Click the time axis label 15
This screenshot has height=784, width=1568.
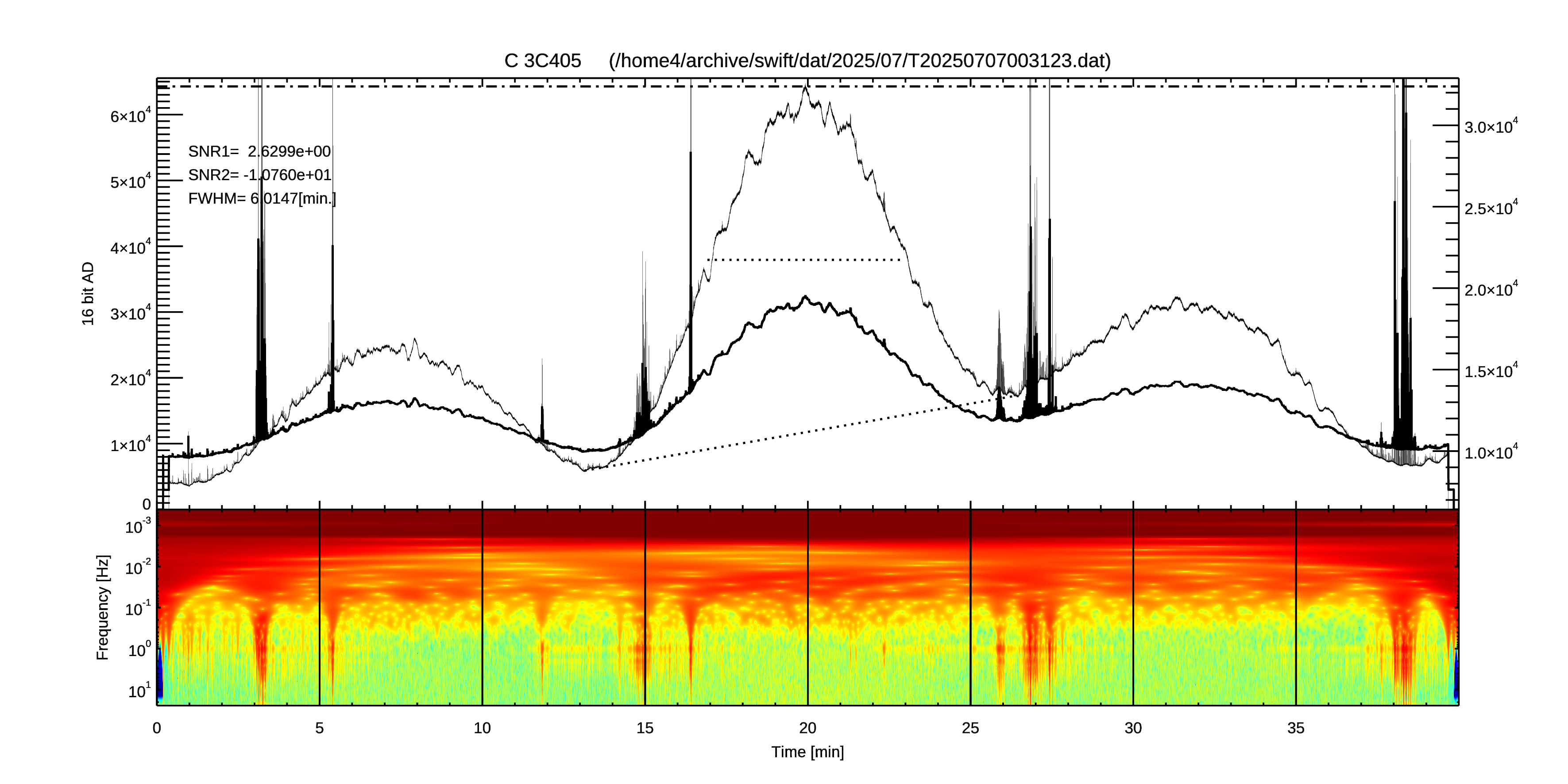pos(645,728)
